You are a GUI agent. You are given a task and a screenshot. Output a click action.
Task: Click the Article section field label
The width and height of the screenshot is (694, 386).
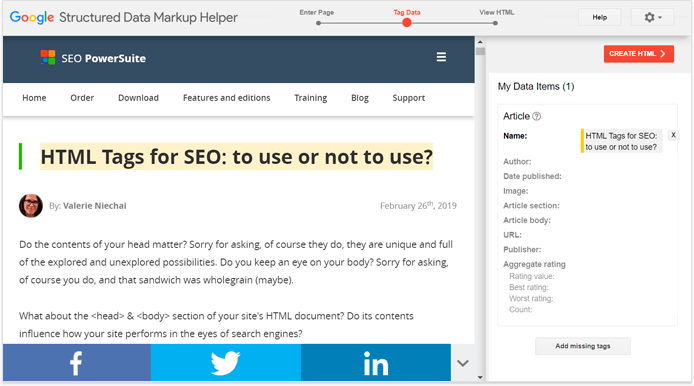click(x=531, y=205)
